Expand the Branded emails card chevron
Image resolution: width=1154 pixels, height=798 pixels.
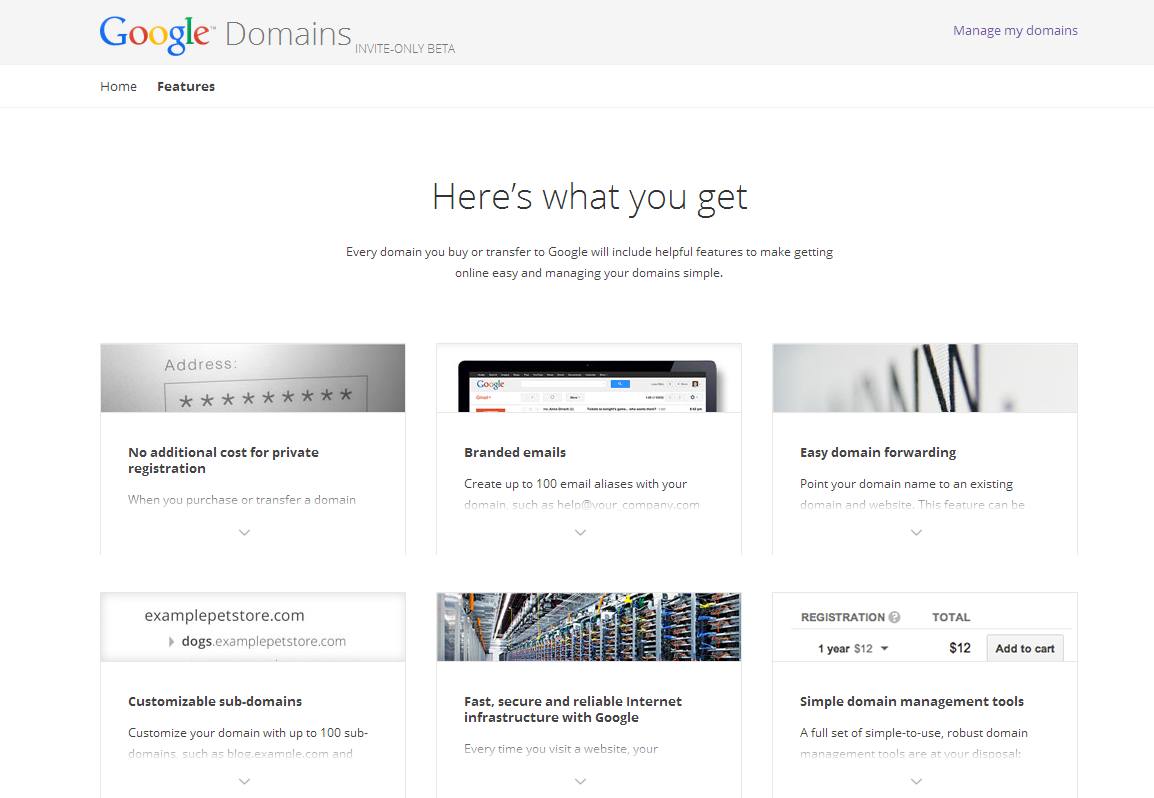pyautogui.click(x=580, y=532)
